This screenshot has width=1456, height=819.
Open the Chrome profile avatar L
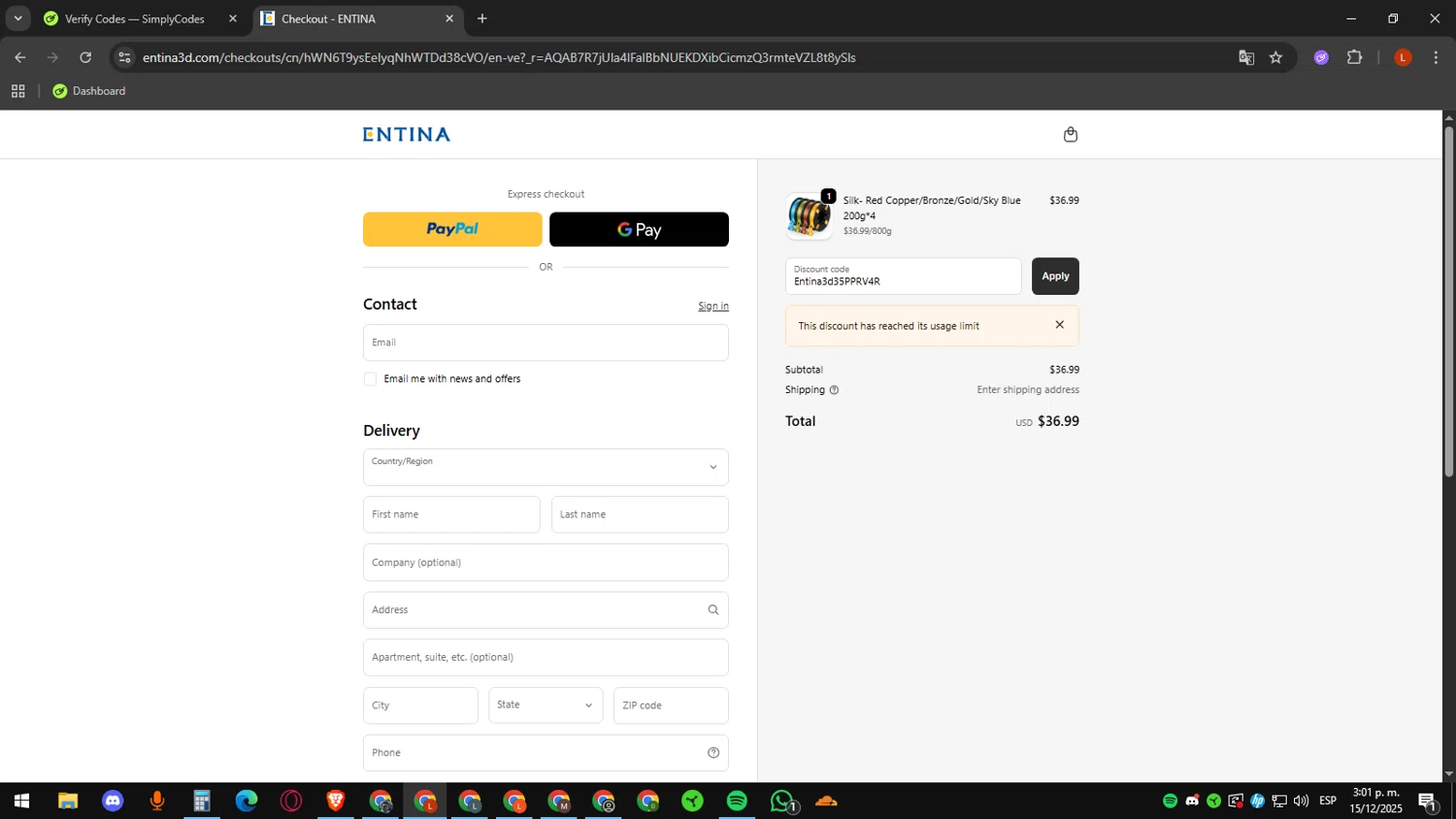tap(1403, 57)
